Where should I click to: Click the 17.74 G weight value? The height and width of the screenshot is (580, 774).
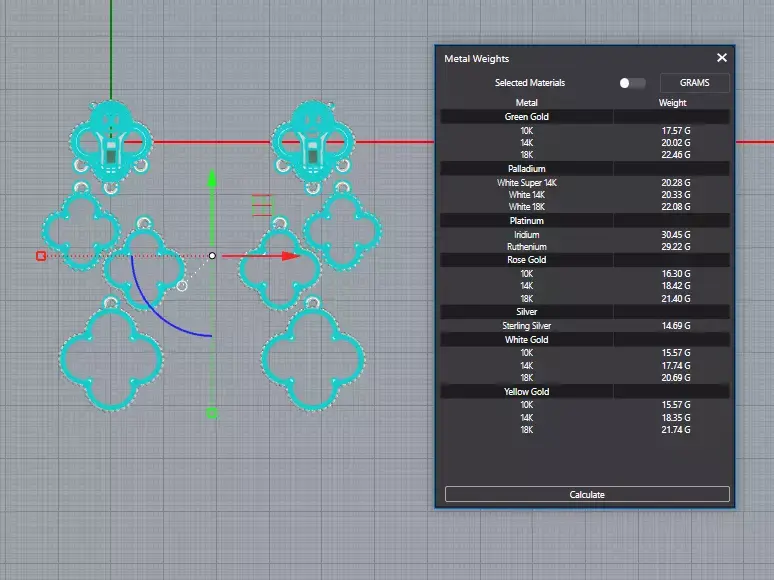[x=676, y=365]
